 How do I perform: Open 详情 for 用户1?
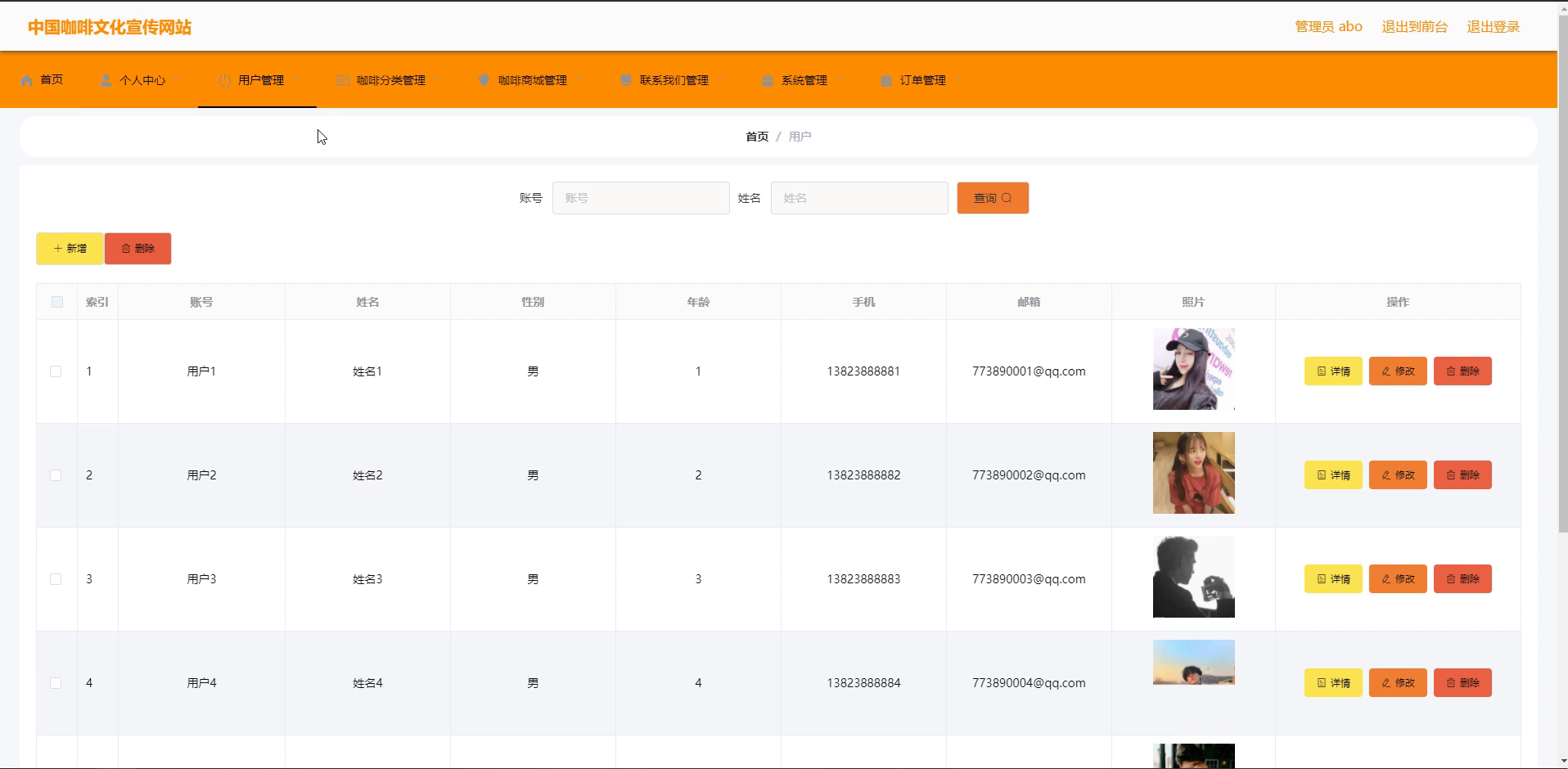click(x=1333, y=371)
